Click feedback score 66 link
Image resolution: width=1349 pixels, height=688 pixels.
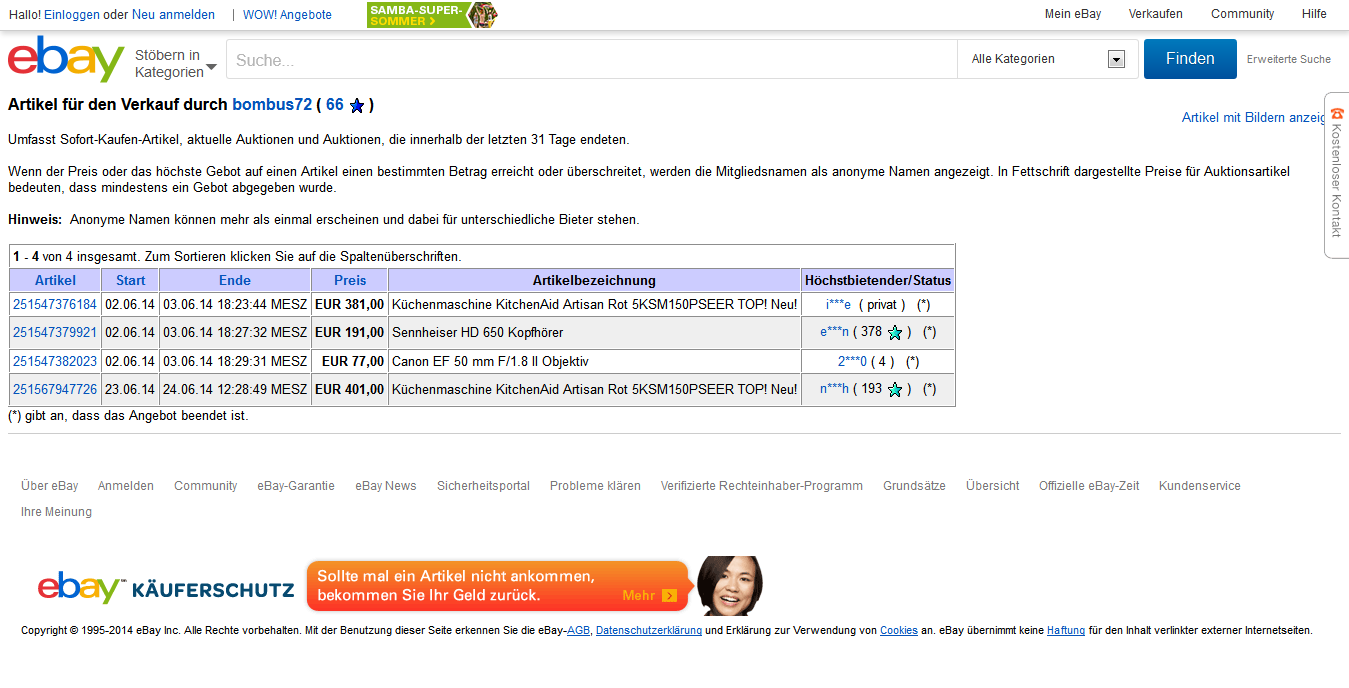pyautogui.click(x=335, y=104)
